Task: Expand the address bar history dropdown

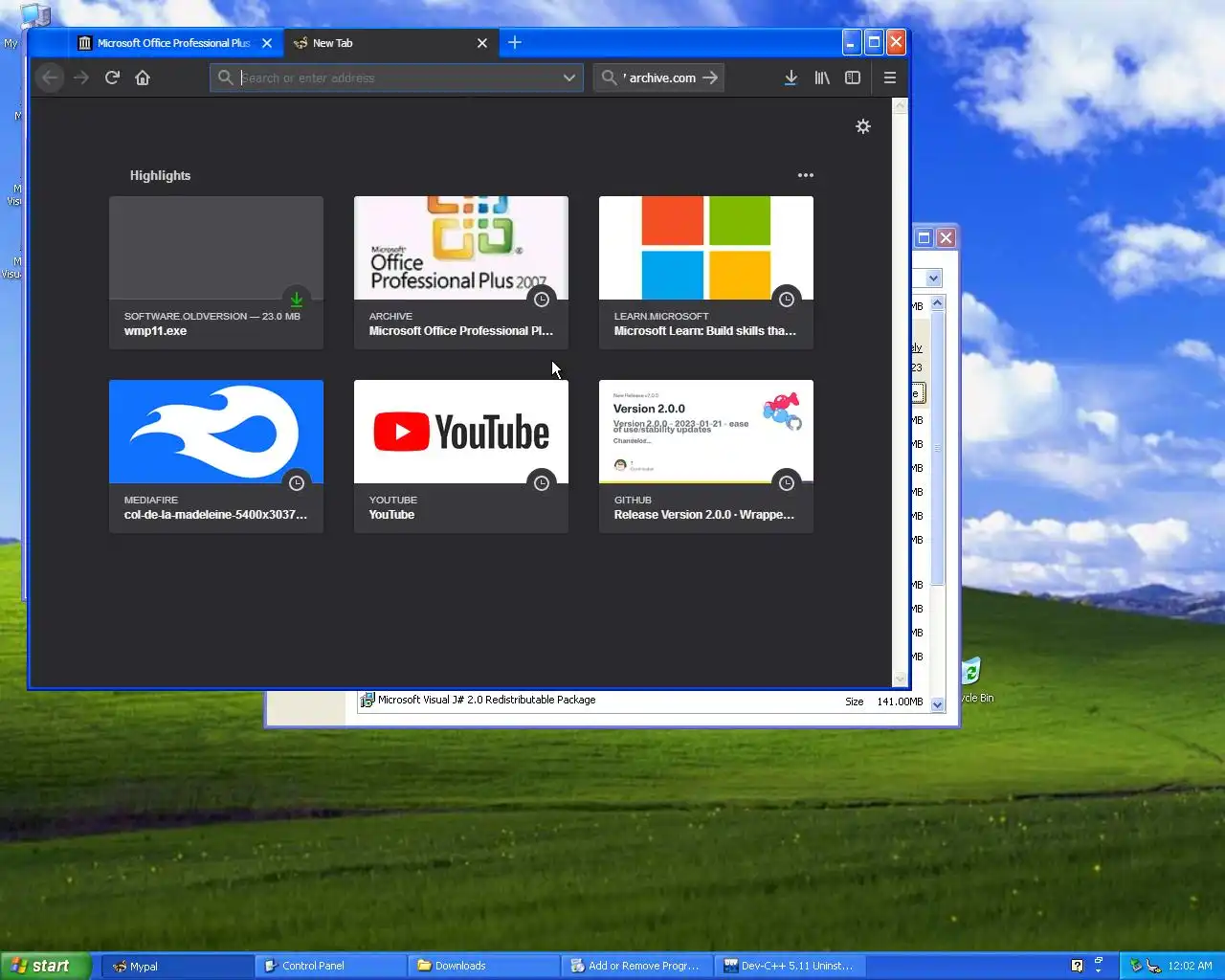Action: pyautogui.click(x=569, y=78)
